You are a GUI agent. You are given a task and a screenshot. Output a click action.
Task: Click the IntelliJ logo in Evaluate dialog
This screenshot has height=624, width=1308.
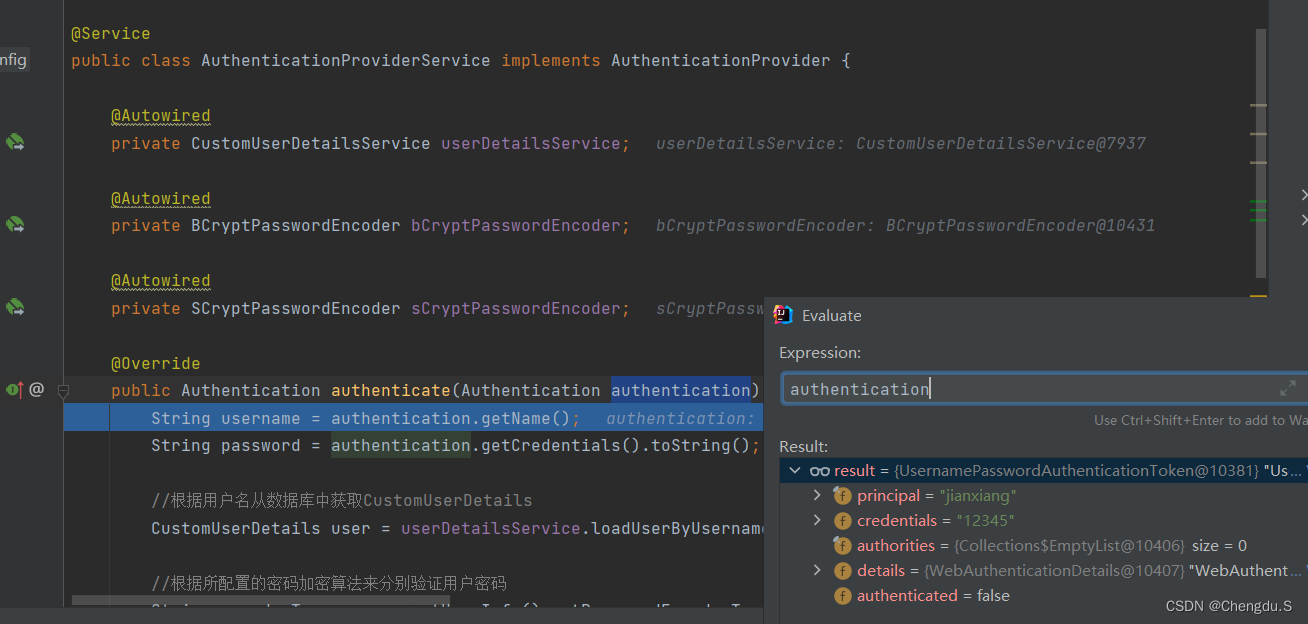783,314
